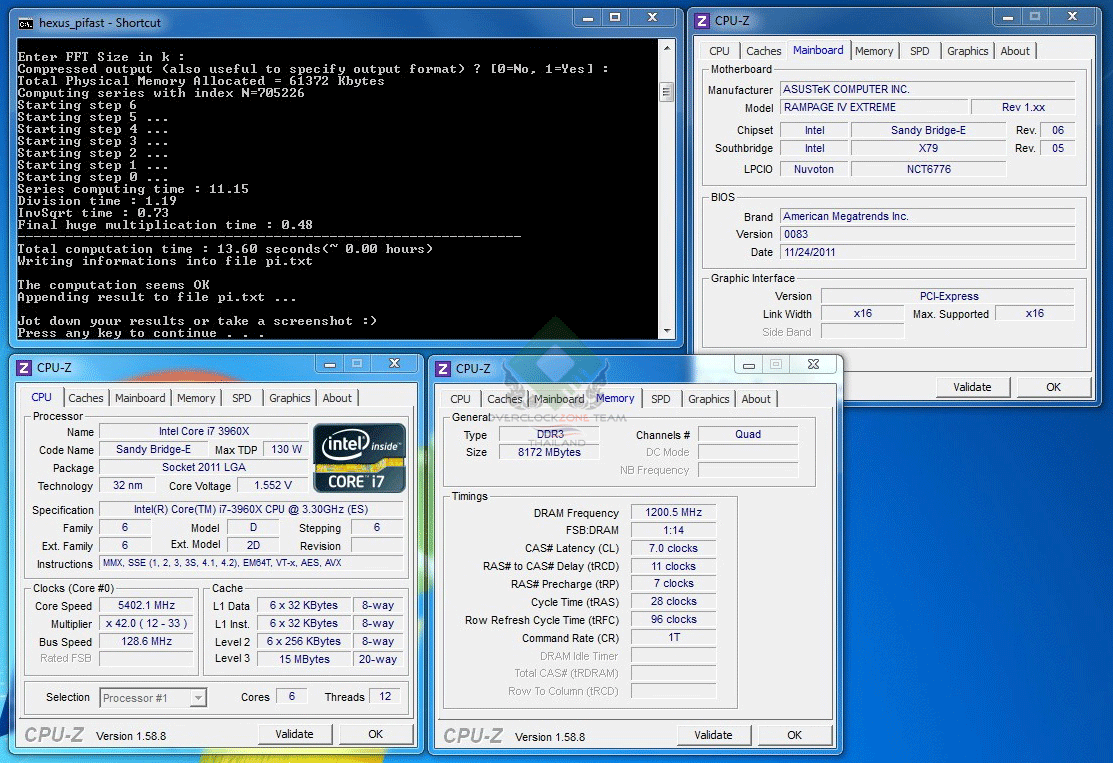
Task: Click OK in the Memory window
Action: 794,735
